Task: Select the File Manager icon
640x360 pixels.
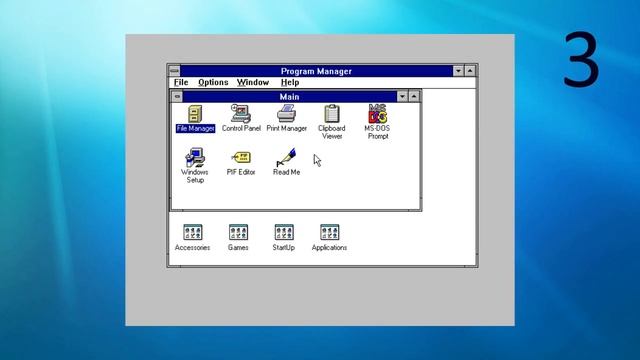Action: pos(195,114)
